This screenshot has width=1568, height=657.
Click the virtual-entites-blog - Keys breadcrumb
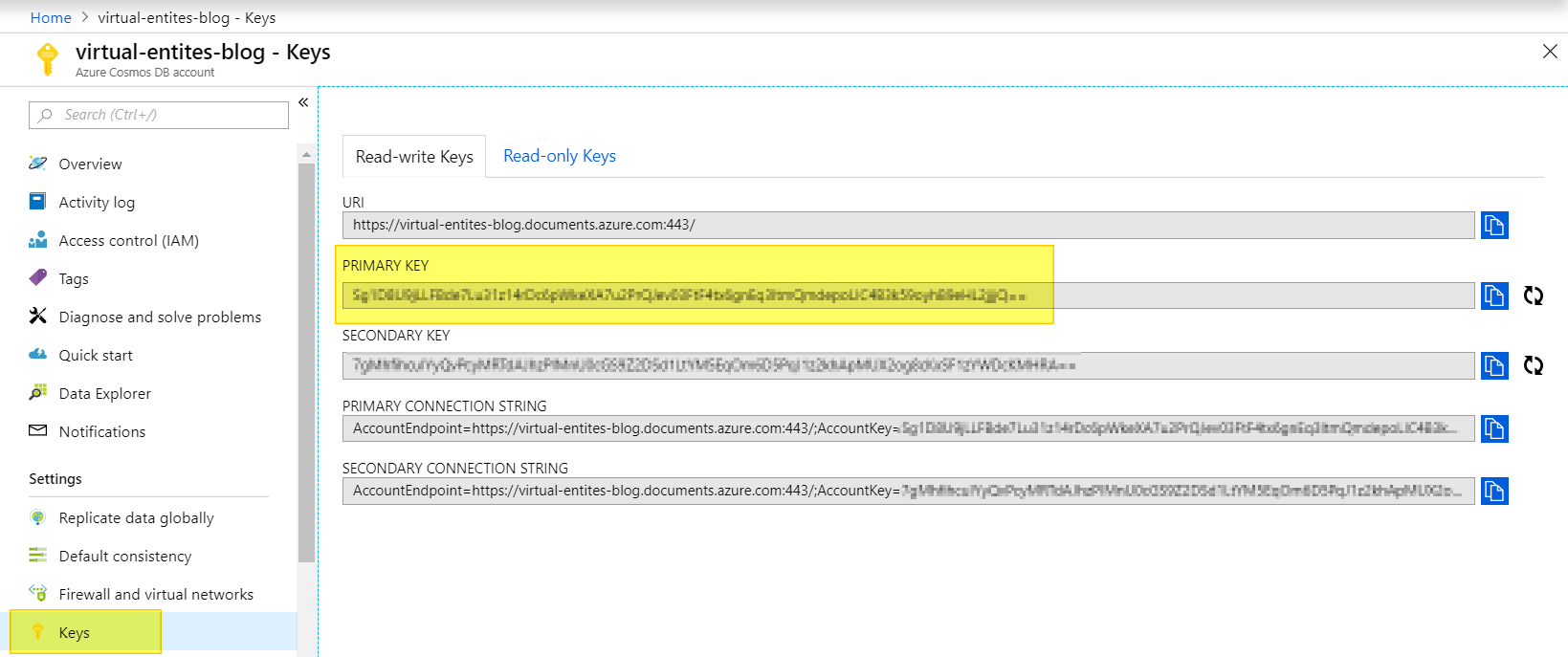point(187,17)
